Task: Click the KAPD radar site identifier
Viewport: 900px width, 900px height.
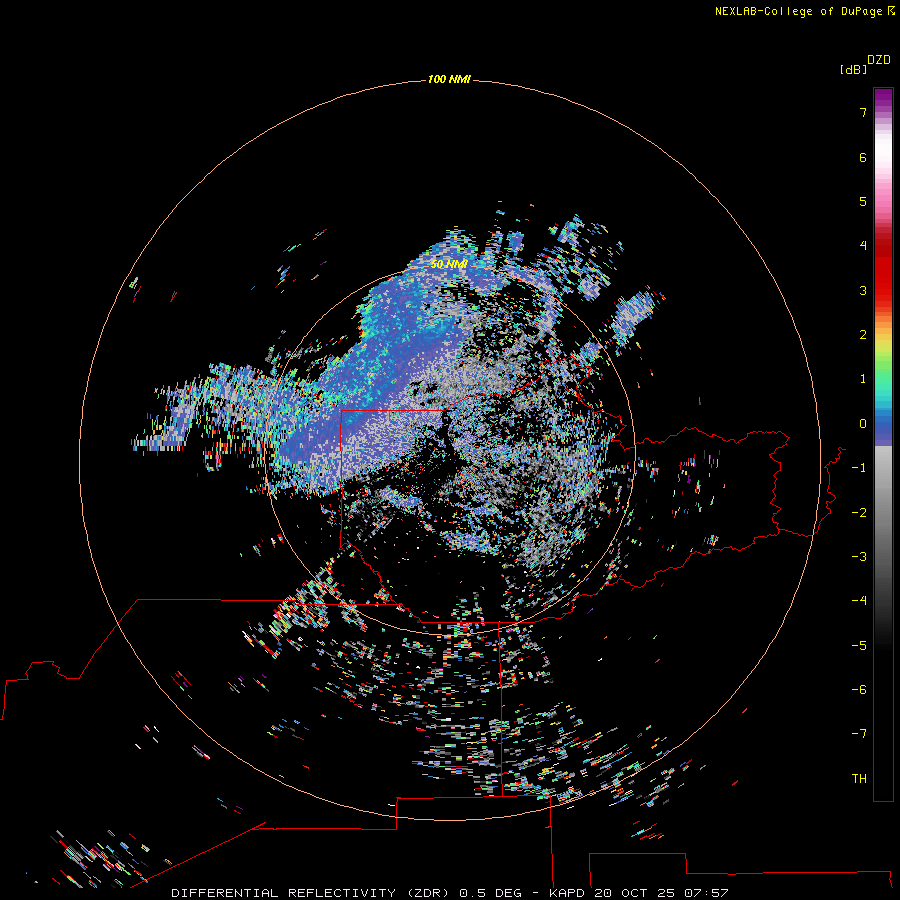Action: tap(567, 893)
